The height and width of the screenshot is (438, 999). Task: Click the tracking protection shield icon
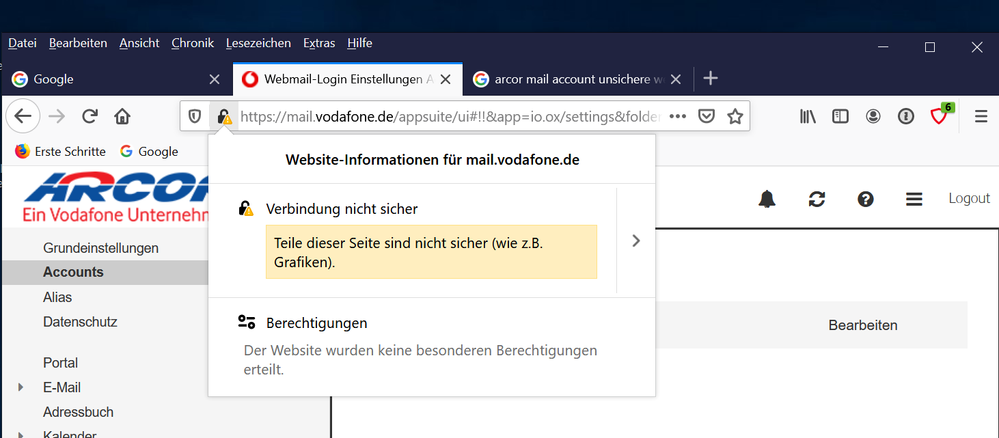coord(195,117)
